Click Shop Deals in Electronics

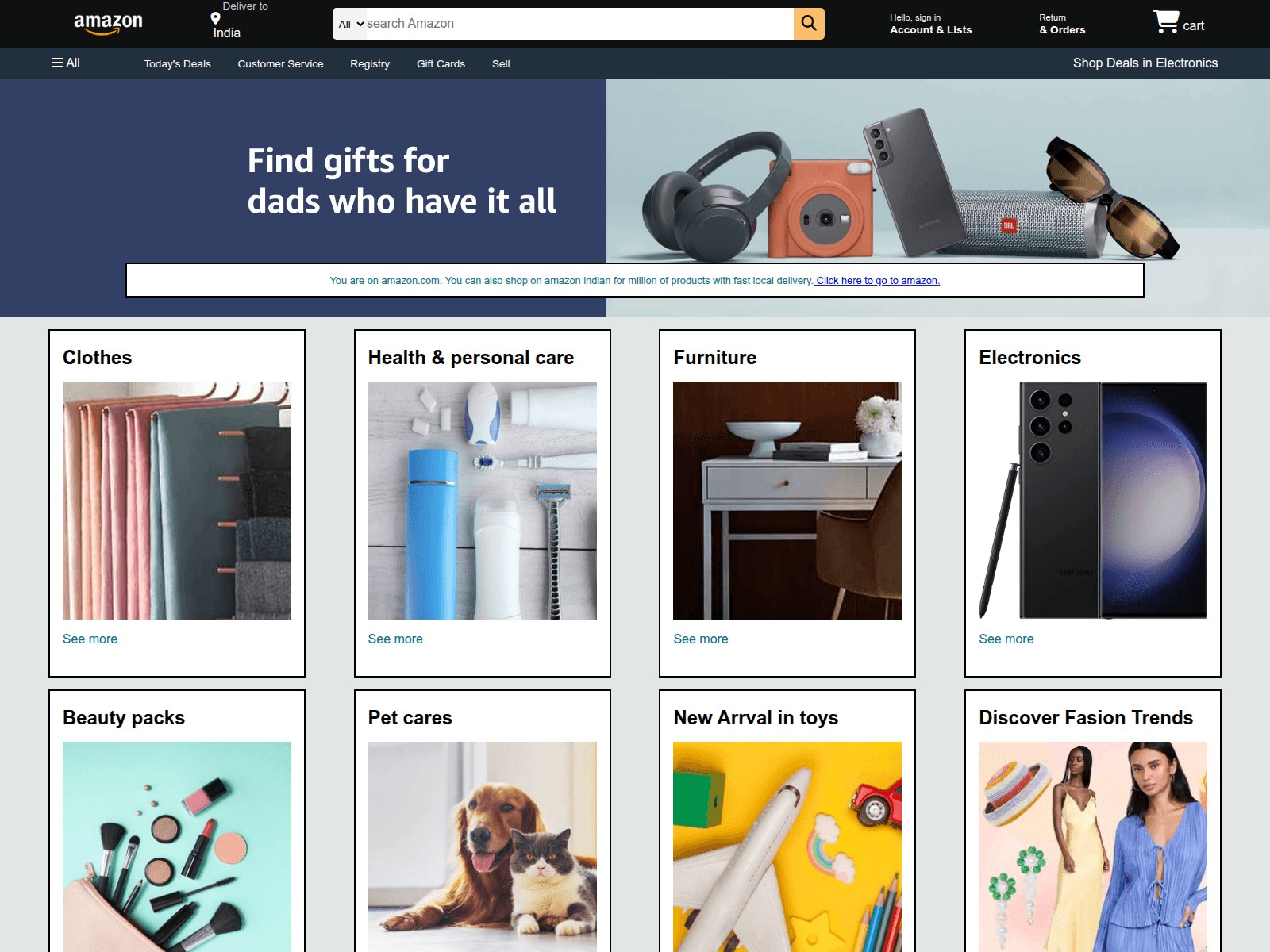point(1145,63)
